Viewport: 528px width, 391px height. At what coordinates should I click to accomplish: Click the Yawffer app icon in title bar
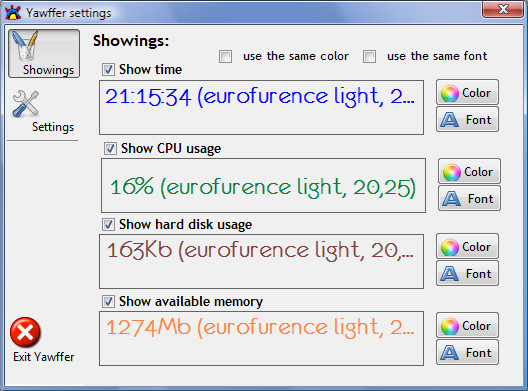tap(13, 12)
